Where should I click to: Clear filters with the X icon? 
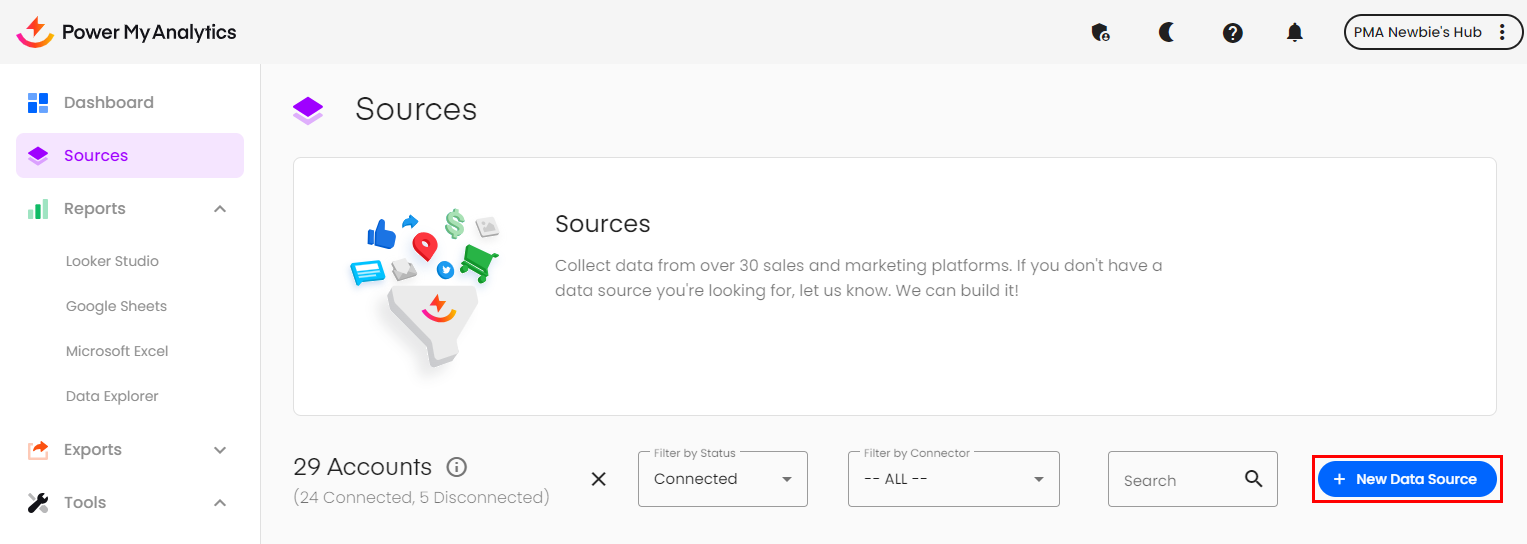point(598,479)
